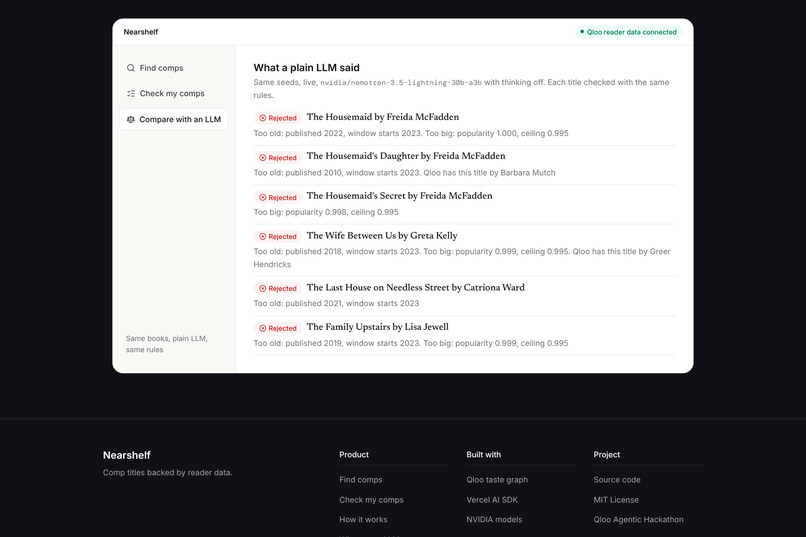
Task: Click the note 'Qloo has this title by Barbara Mutch'
Action: tap(489, 173)
